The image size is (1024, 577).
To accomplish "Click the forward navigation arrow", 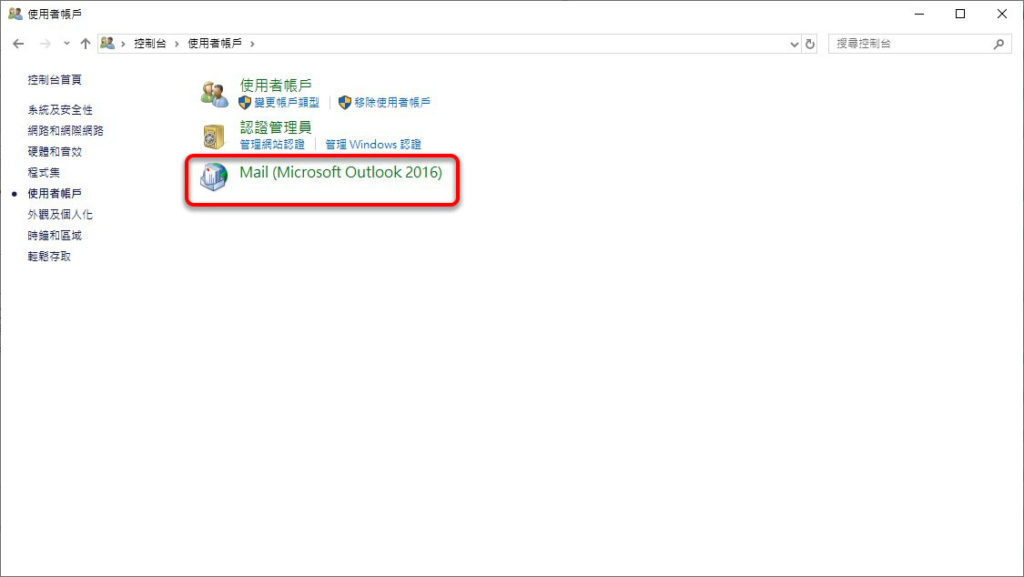I will [45, 44].
